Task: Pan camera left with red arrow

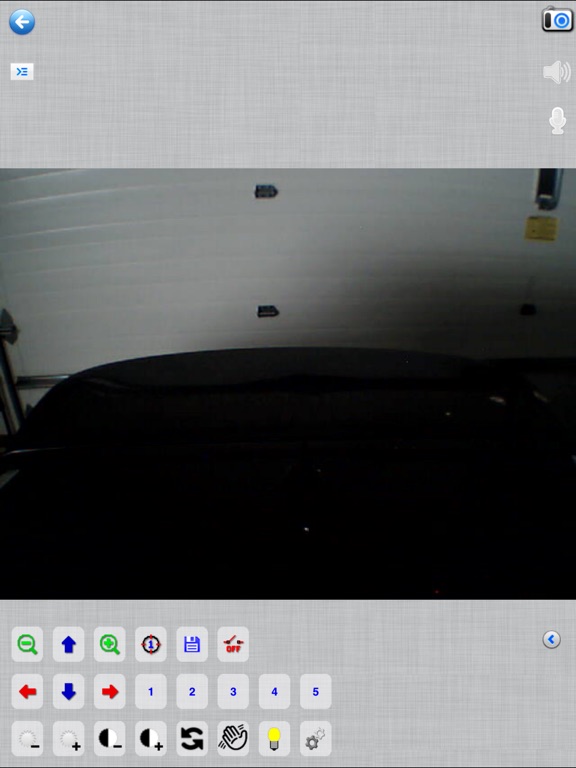Action: point(27,691)
